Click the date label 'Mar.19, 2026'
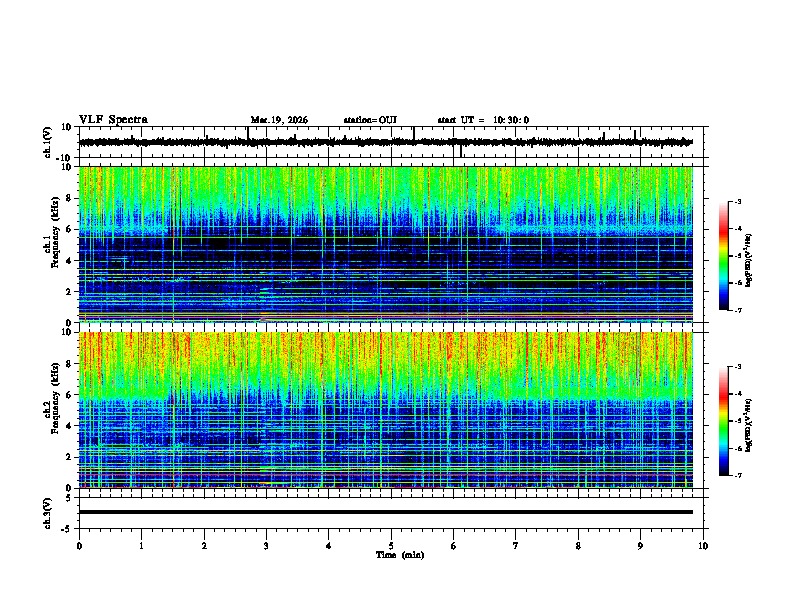 click(279, 120)
